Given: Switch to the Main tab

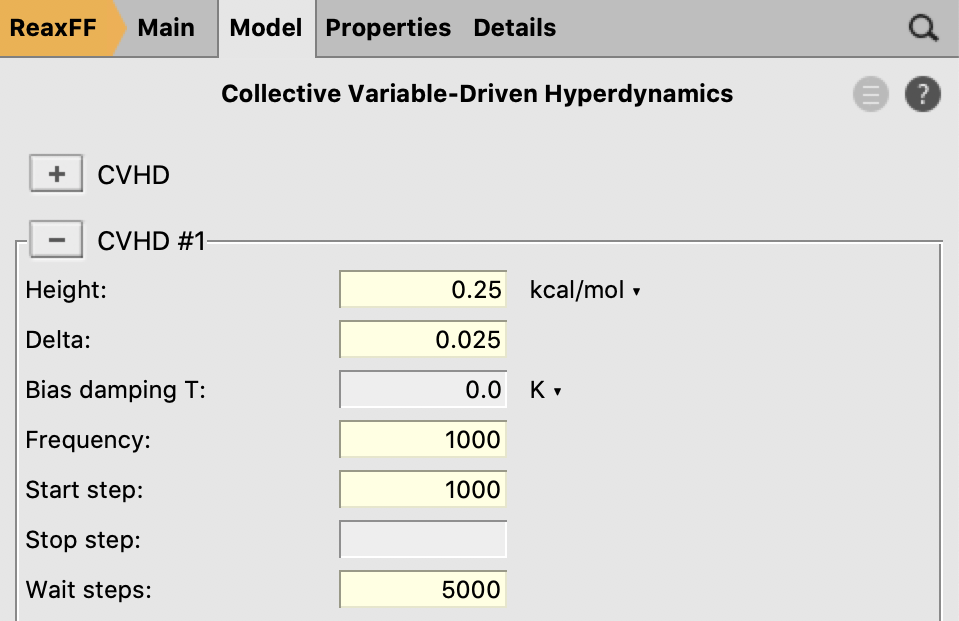Looking at the screenshot, I should click(x=166, y=28).
